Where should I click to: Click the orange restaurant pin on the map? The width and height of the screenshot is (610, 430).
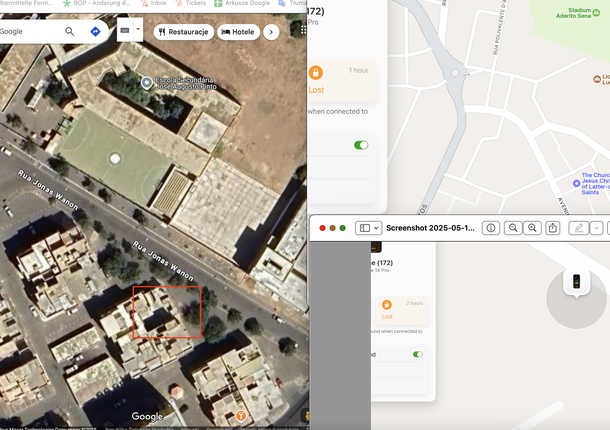pyautogui.click(x=241, y=415)
